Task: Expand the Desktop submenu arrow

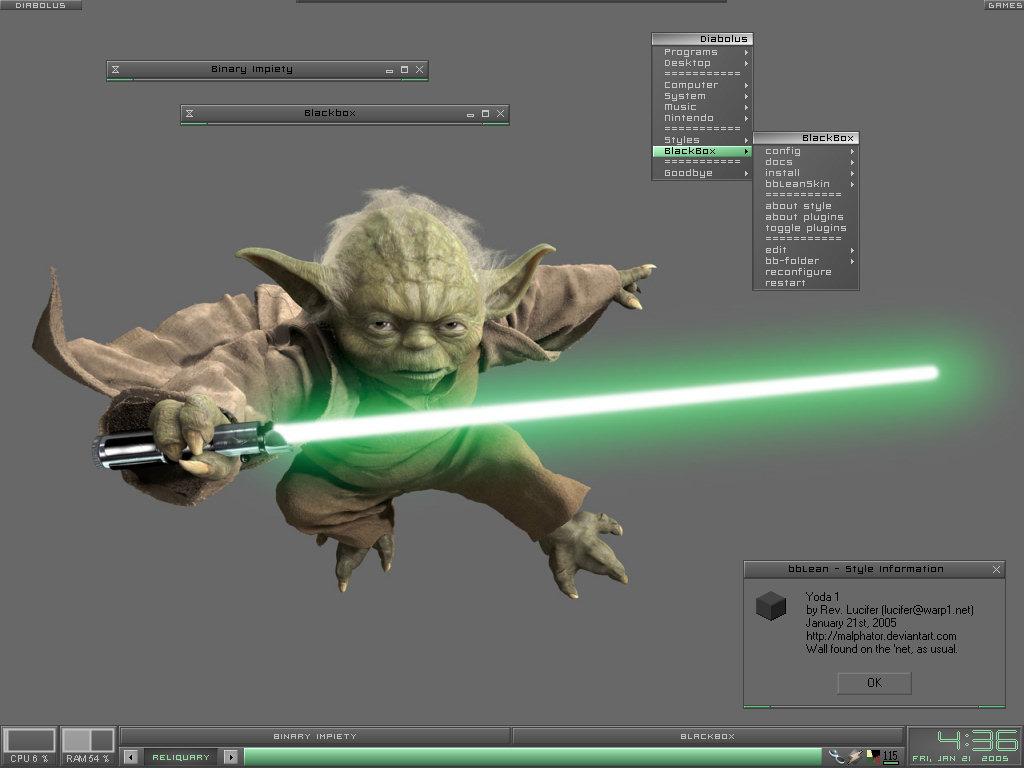Action: click(x=746, y=63)
